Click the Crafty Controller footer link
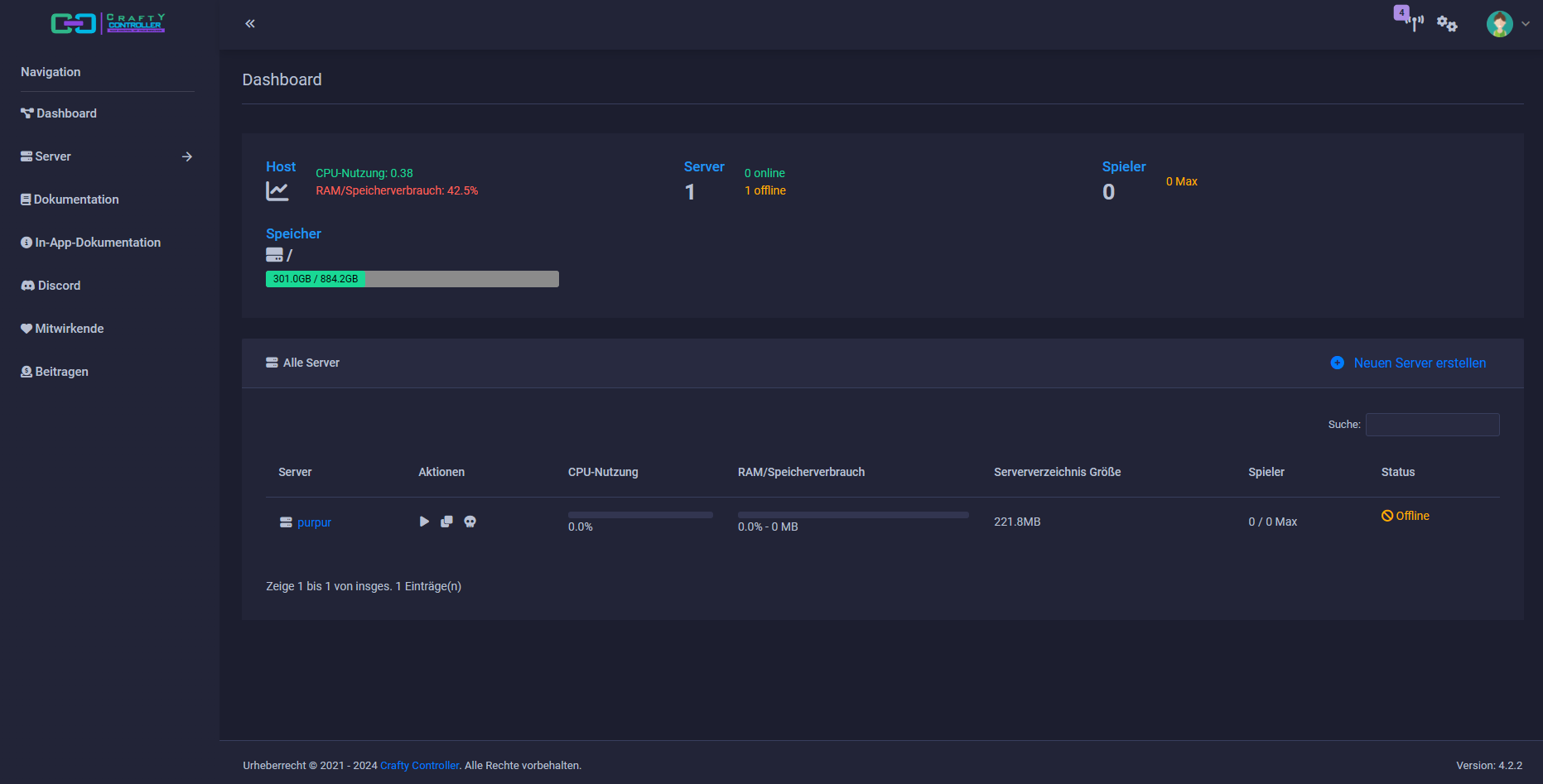The height and width of the screenshot is (784, 1543). [x=419, y=766]
